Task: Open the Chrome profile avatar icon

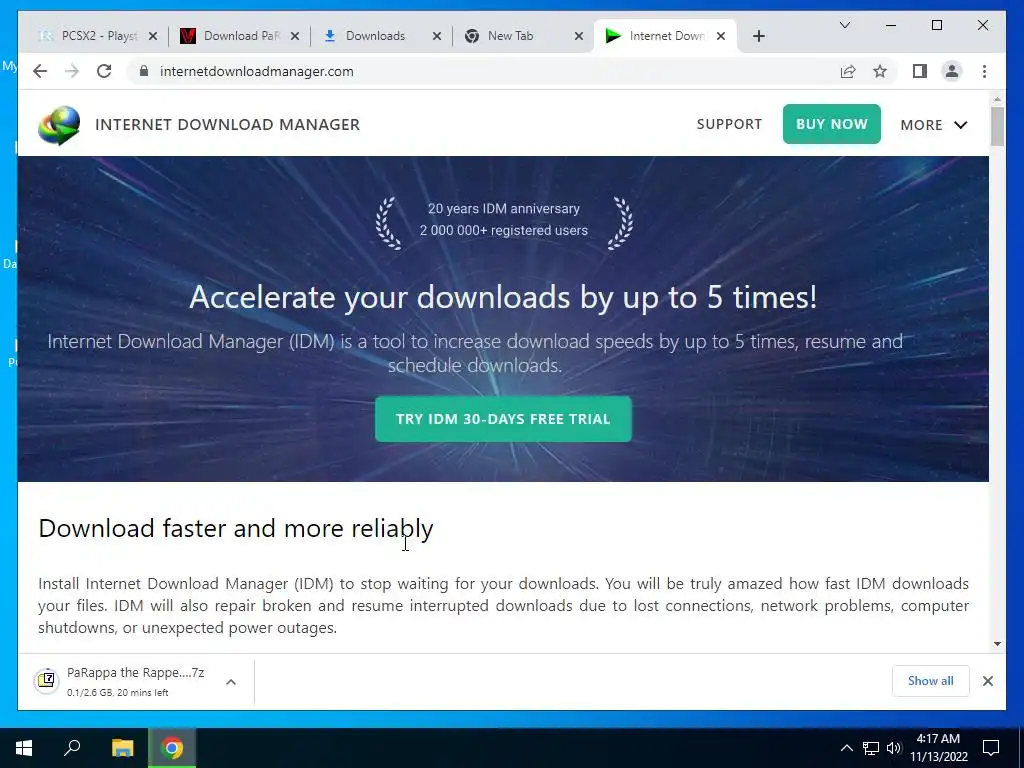Action: tap(952, 71)
